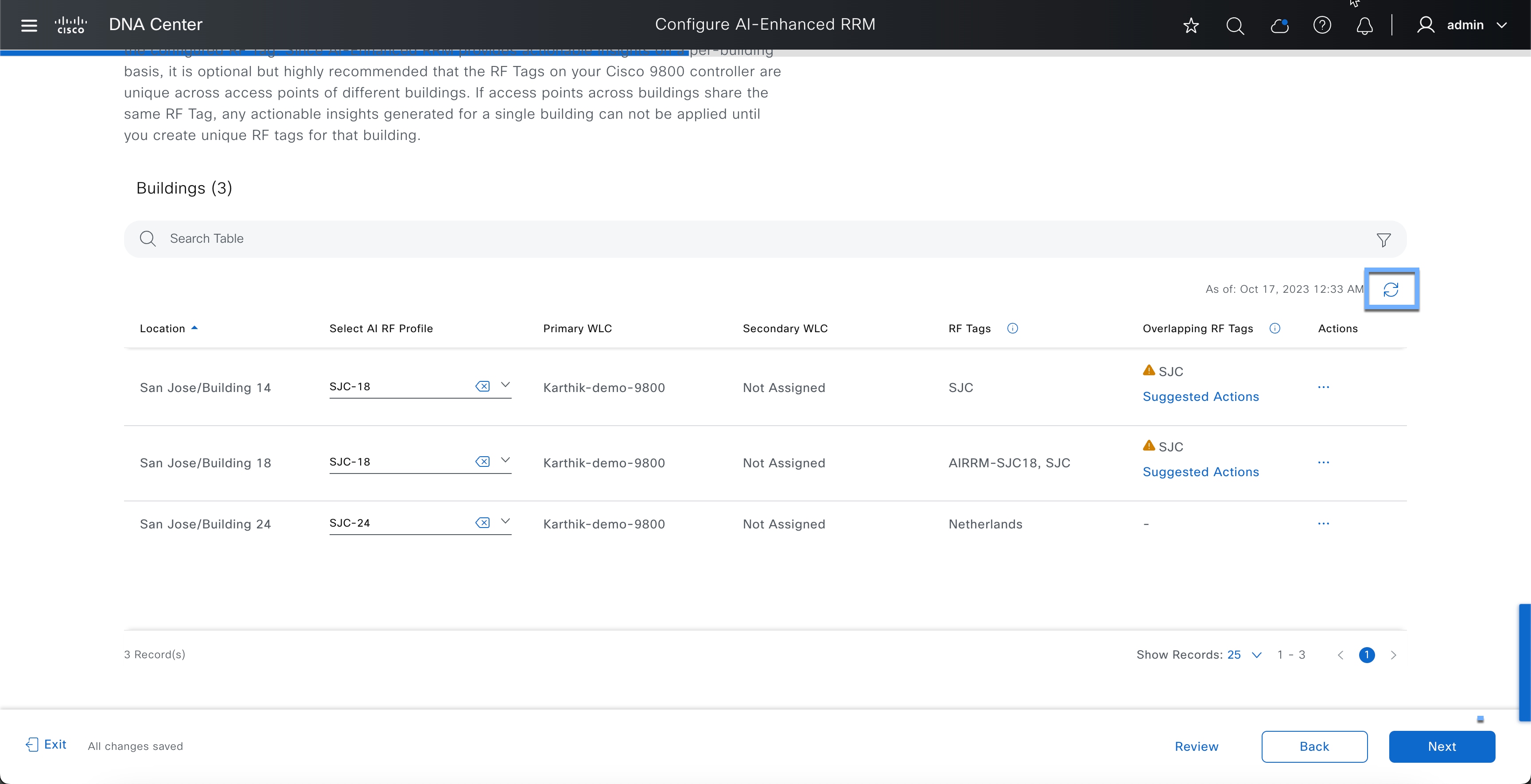Expand AI RF Profile dropdown for Building 24
Image resolution: width=1531 pixels, height=784 pixels.
coord(505,522)
